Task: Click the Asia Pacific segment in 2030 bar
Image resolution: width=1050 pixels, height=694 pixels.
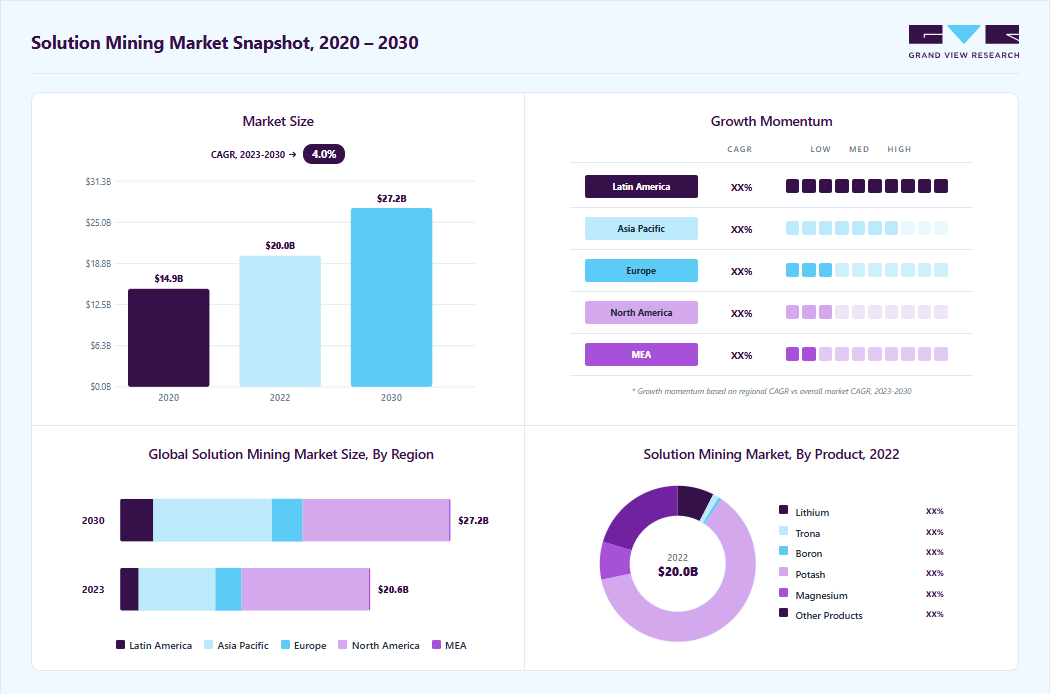Action: point(212,520)
